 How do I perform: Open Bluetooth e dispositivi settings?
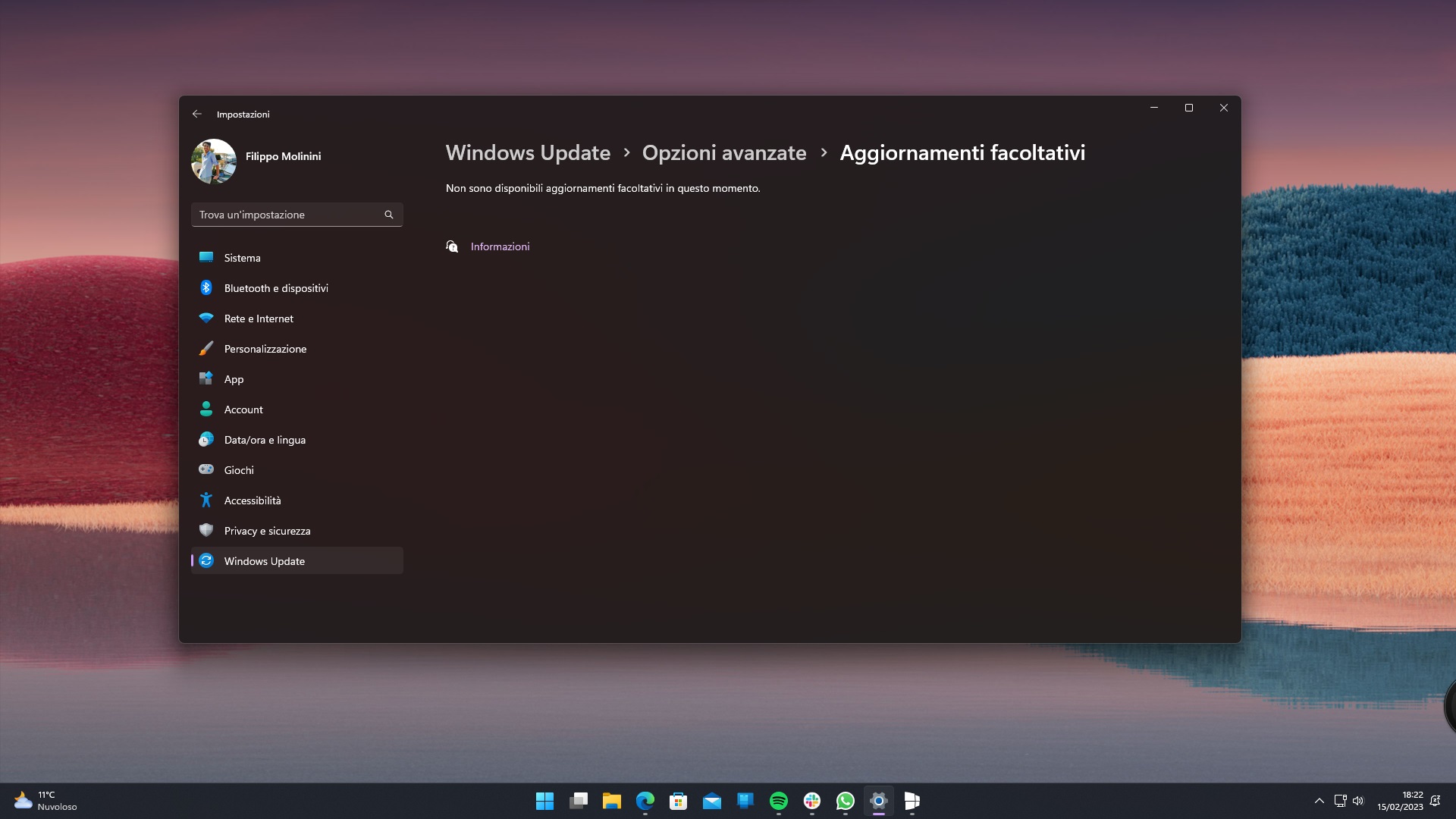pos(297,288)
